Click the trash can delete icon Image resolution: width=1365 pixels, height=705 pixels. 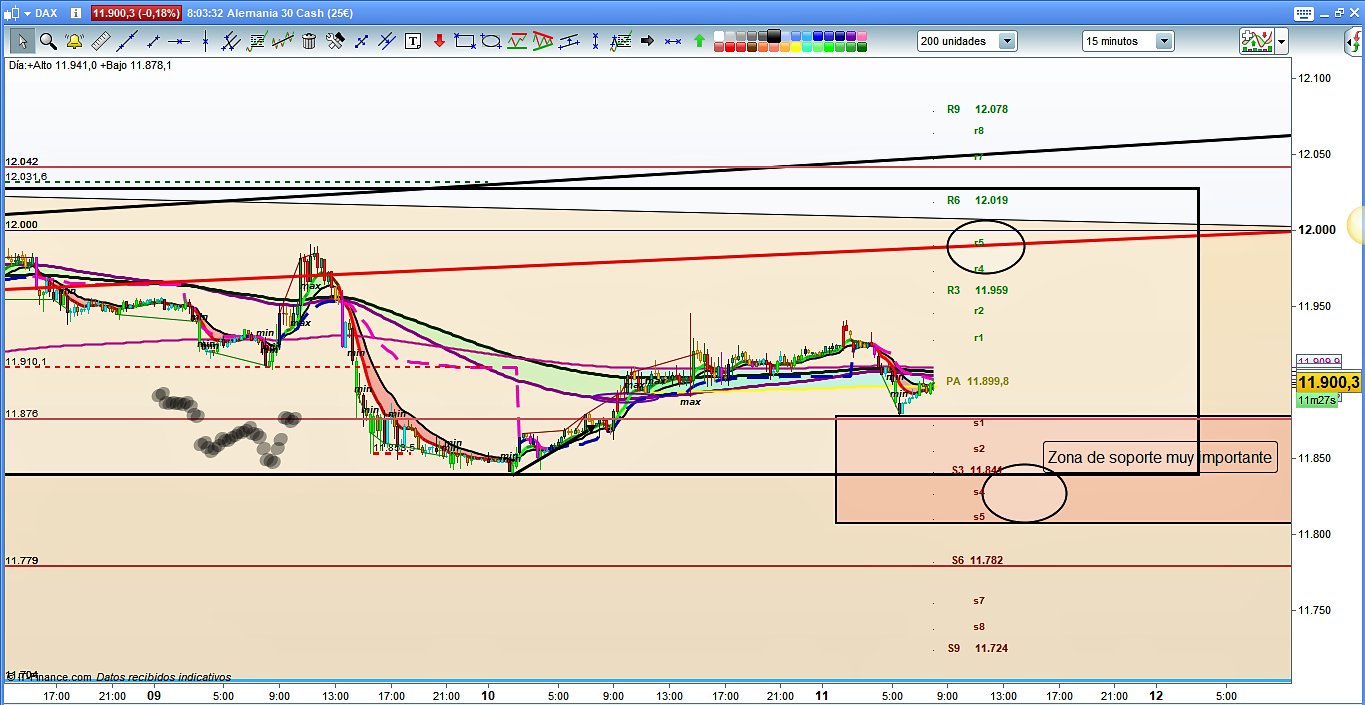309,41
